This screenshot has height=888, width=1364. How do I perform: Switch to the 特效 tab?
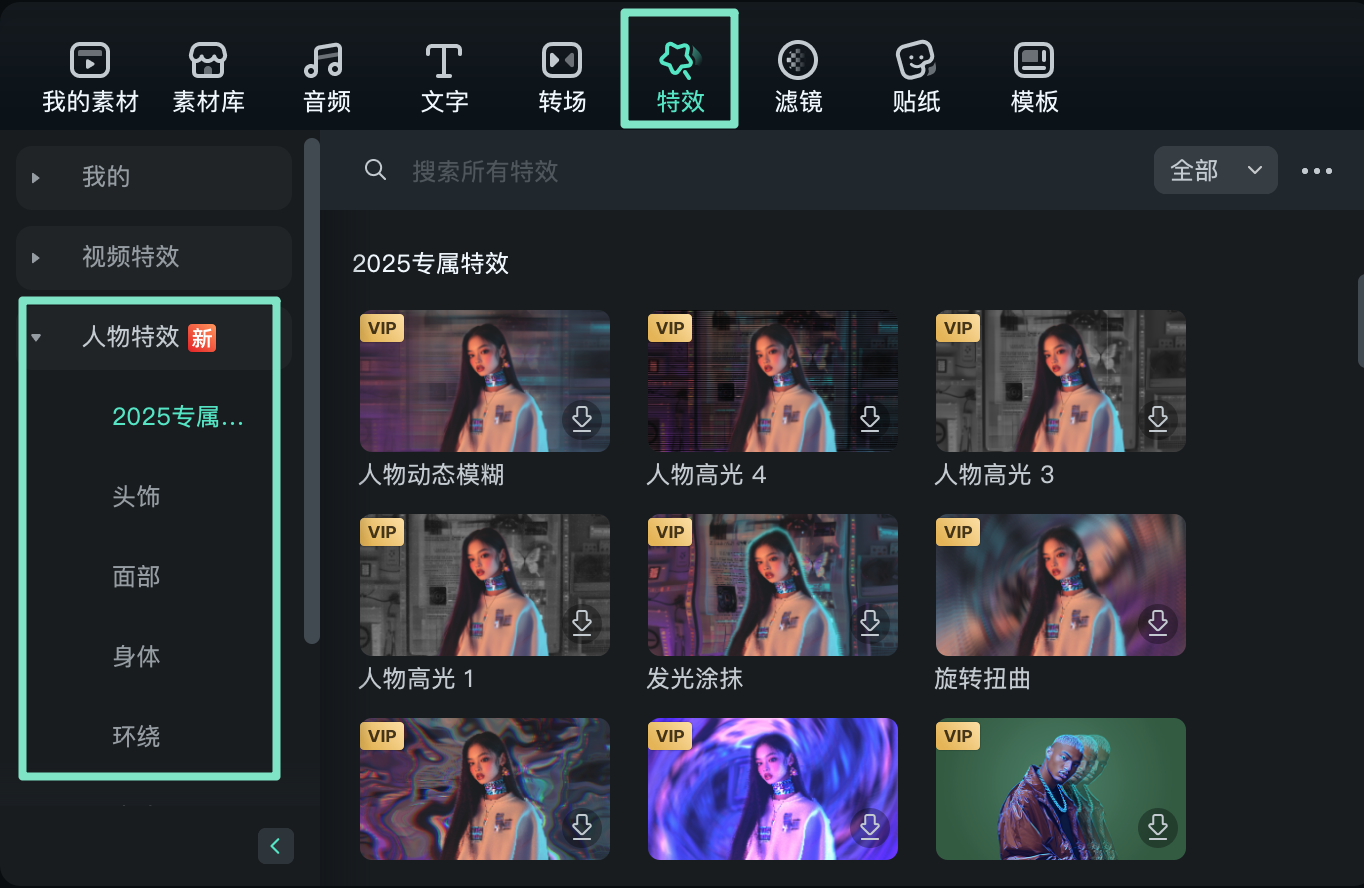[680, 75]
